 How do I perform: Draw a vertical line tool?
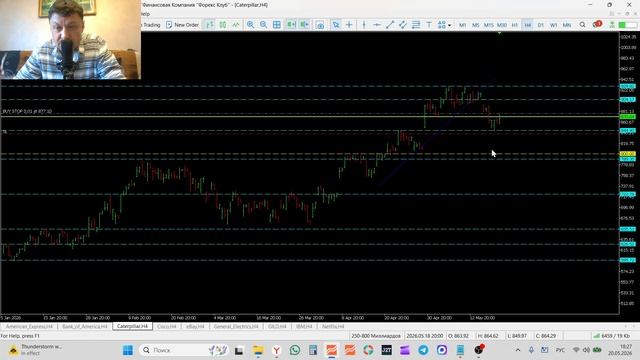coord(364,25)
